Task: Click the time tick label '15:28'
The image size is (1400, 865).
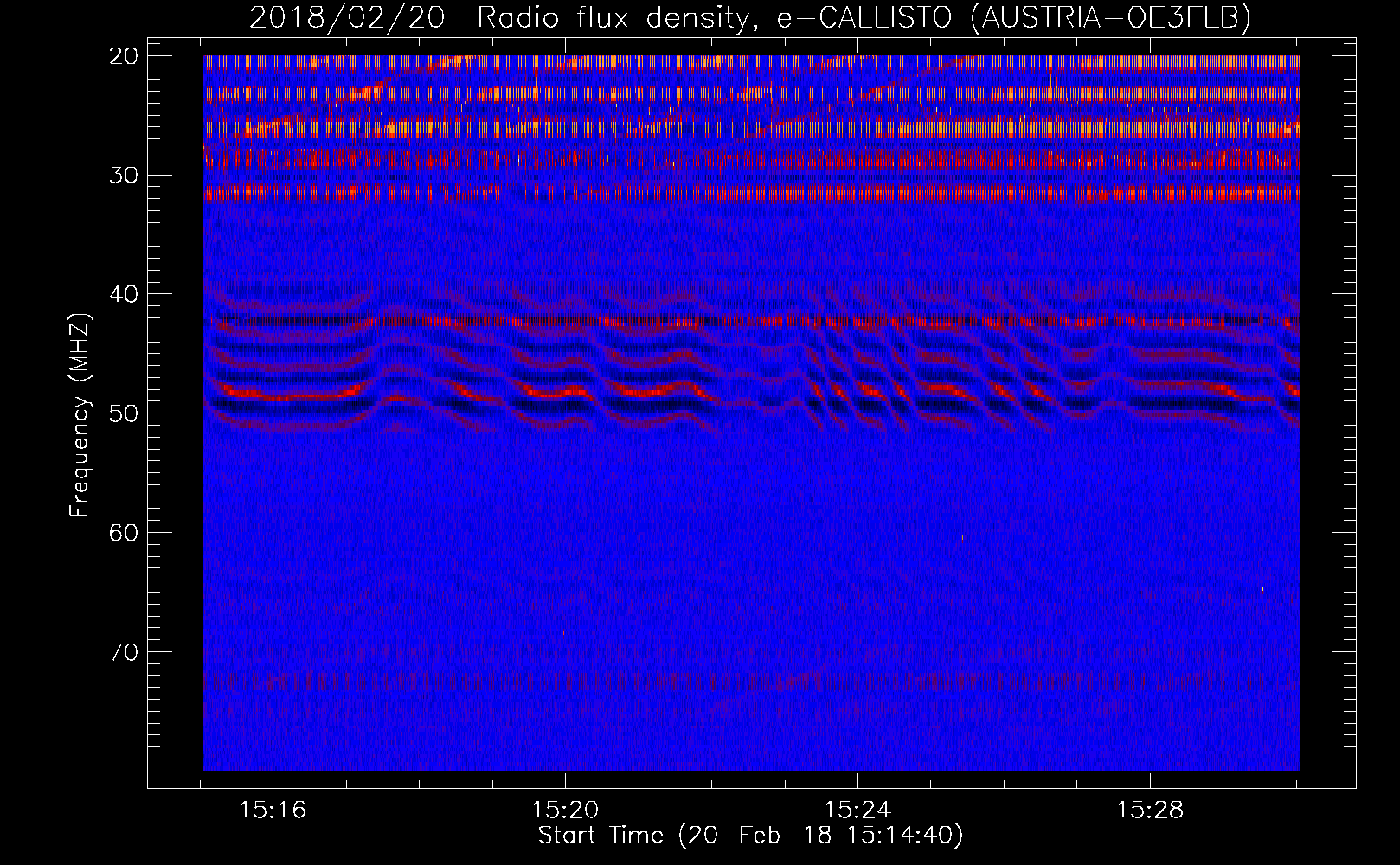Action: tap(1150, 811)
